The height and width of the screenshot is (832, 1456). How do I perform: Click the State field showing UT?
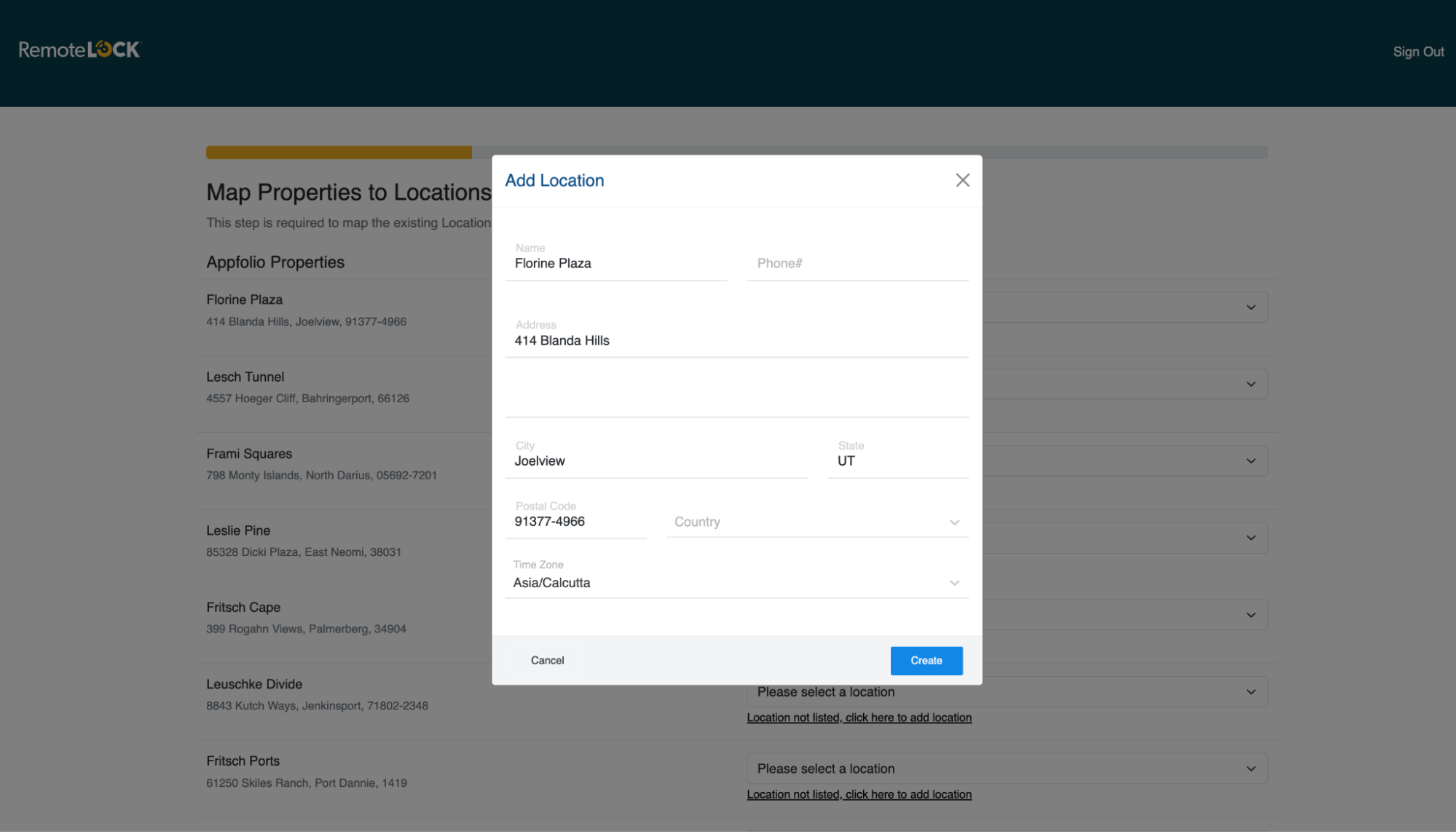pos(897,460)
